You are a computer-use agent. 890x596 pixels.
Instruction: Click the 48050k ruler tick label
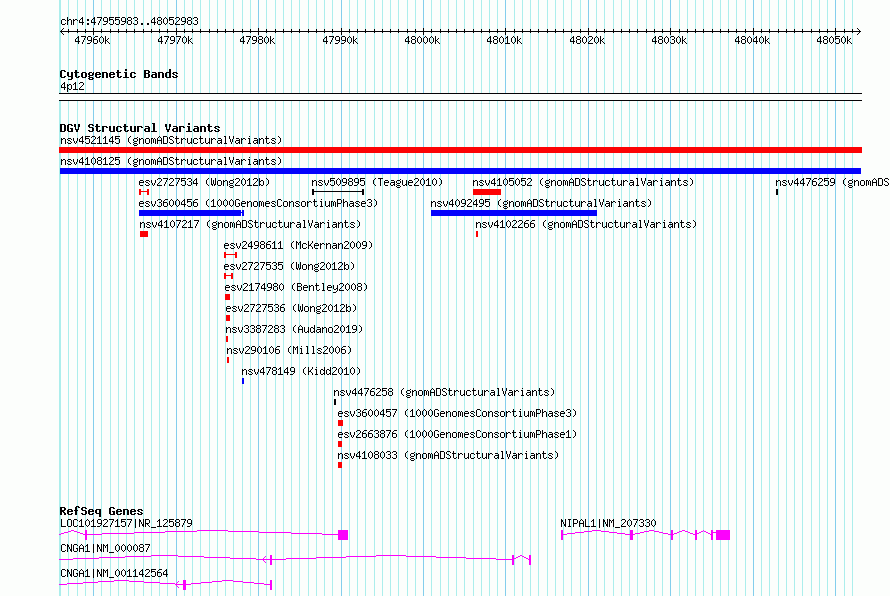coord(834,40)
